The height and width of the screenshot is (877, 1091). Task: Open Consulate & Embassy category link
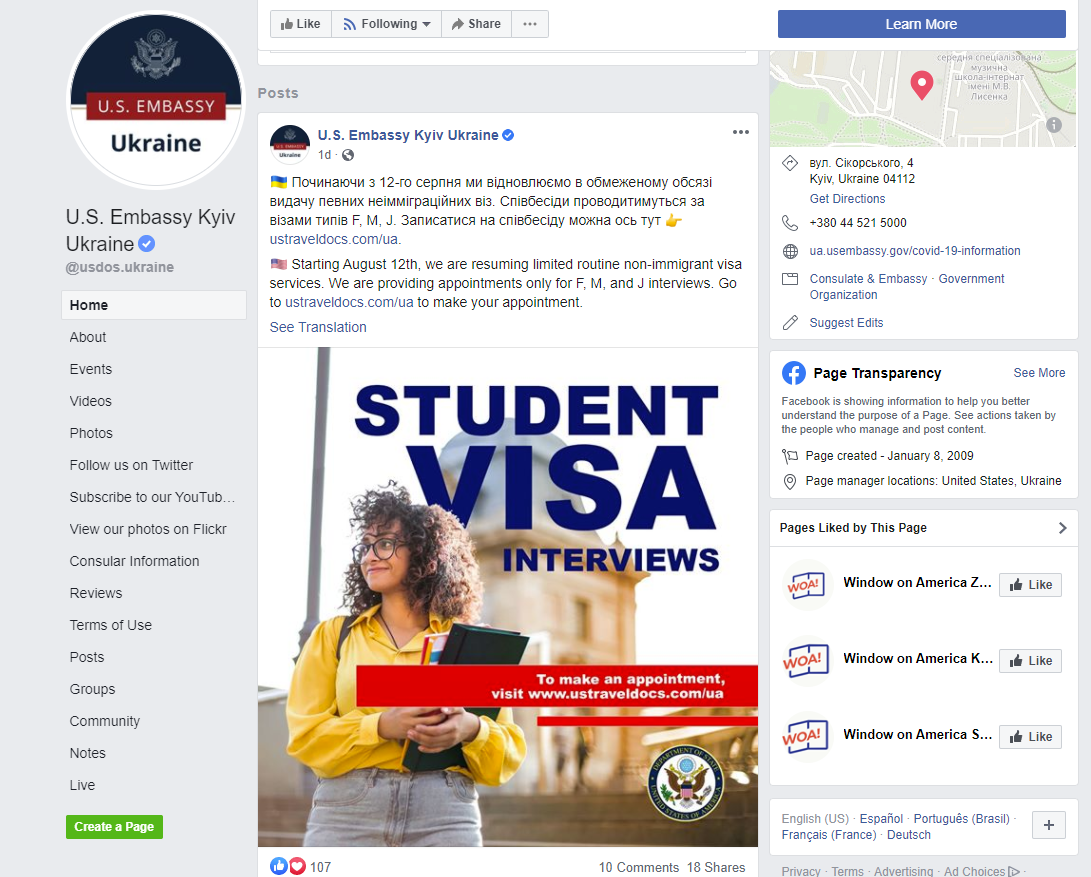[x=868, y=278]
